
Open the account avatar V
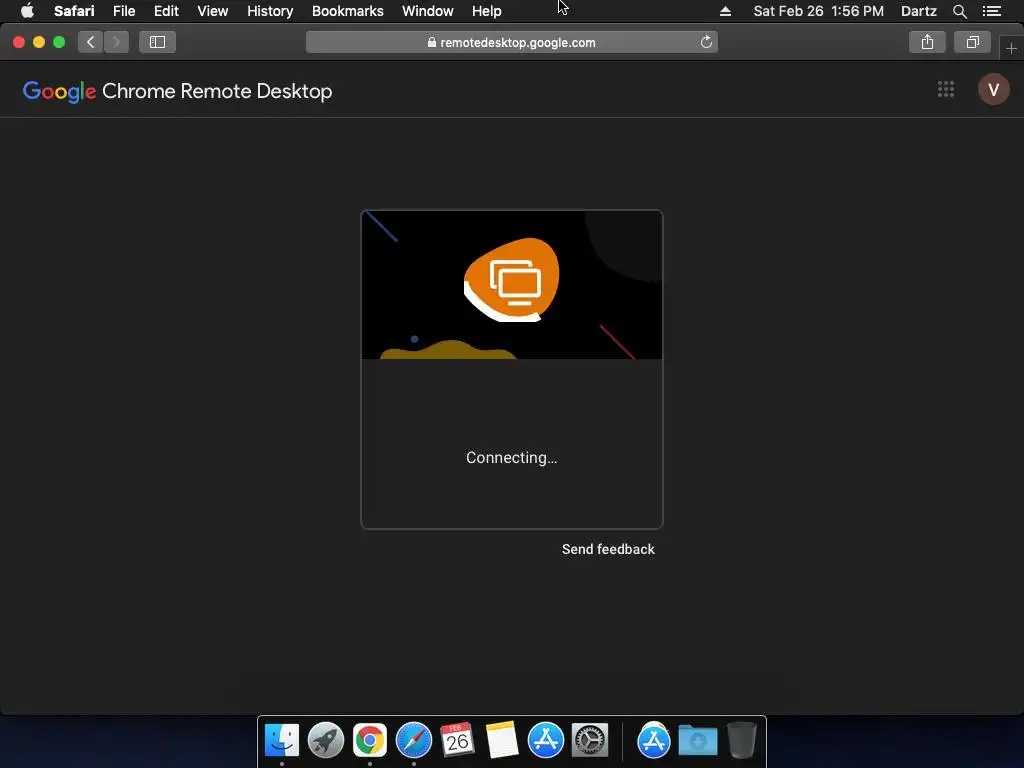click(993, 89)
